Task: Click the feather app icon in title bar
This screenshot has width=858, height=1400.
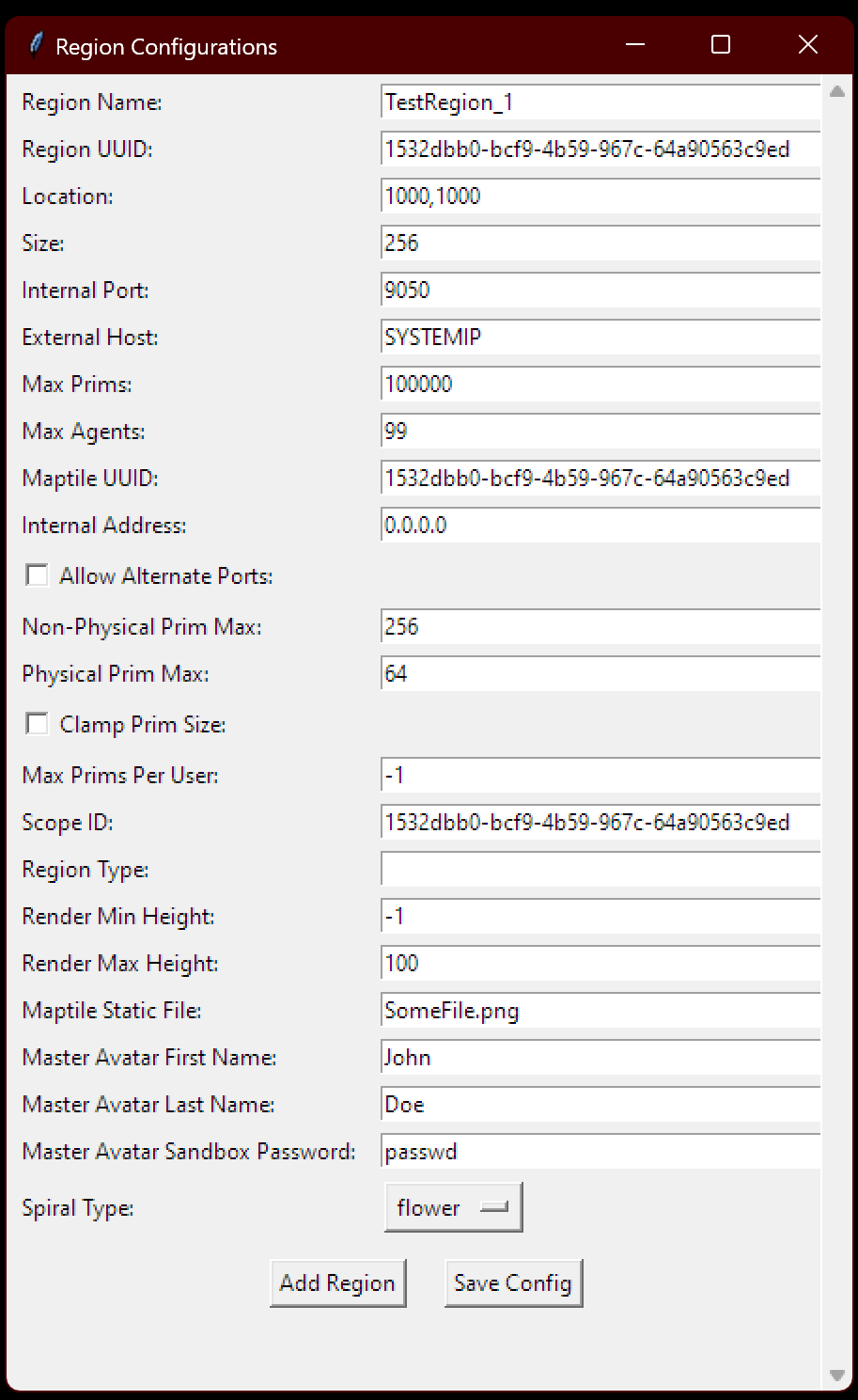Action: (36, 45)
